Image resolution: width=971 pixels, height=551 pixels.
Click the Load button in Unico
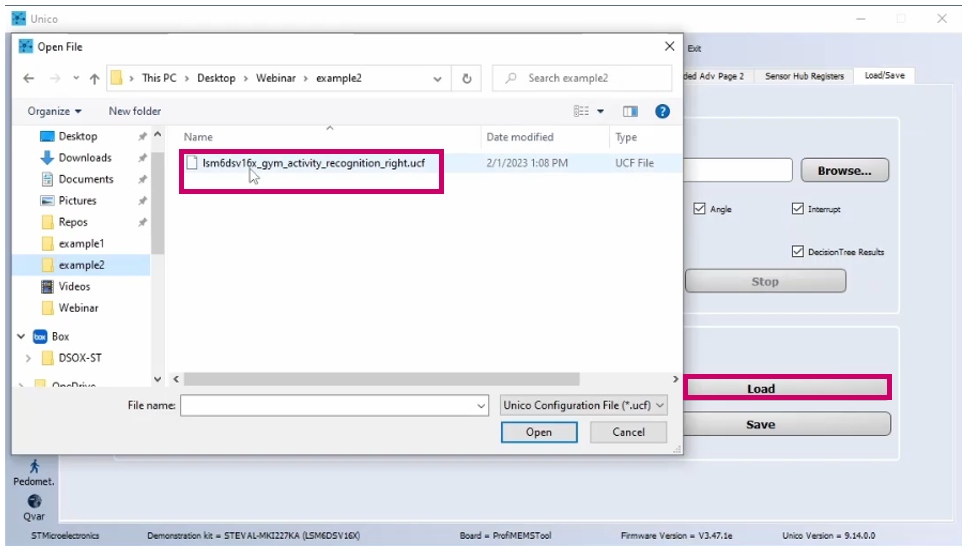(x=787, y=389)
